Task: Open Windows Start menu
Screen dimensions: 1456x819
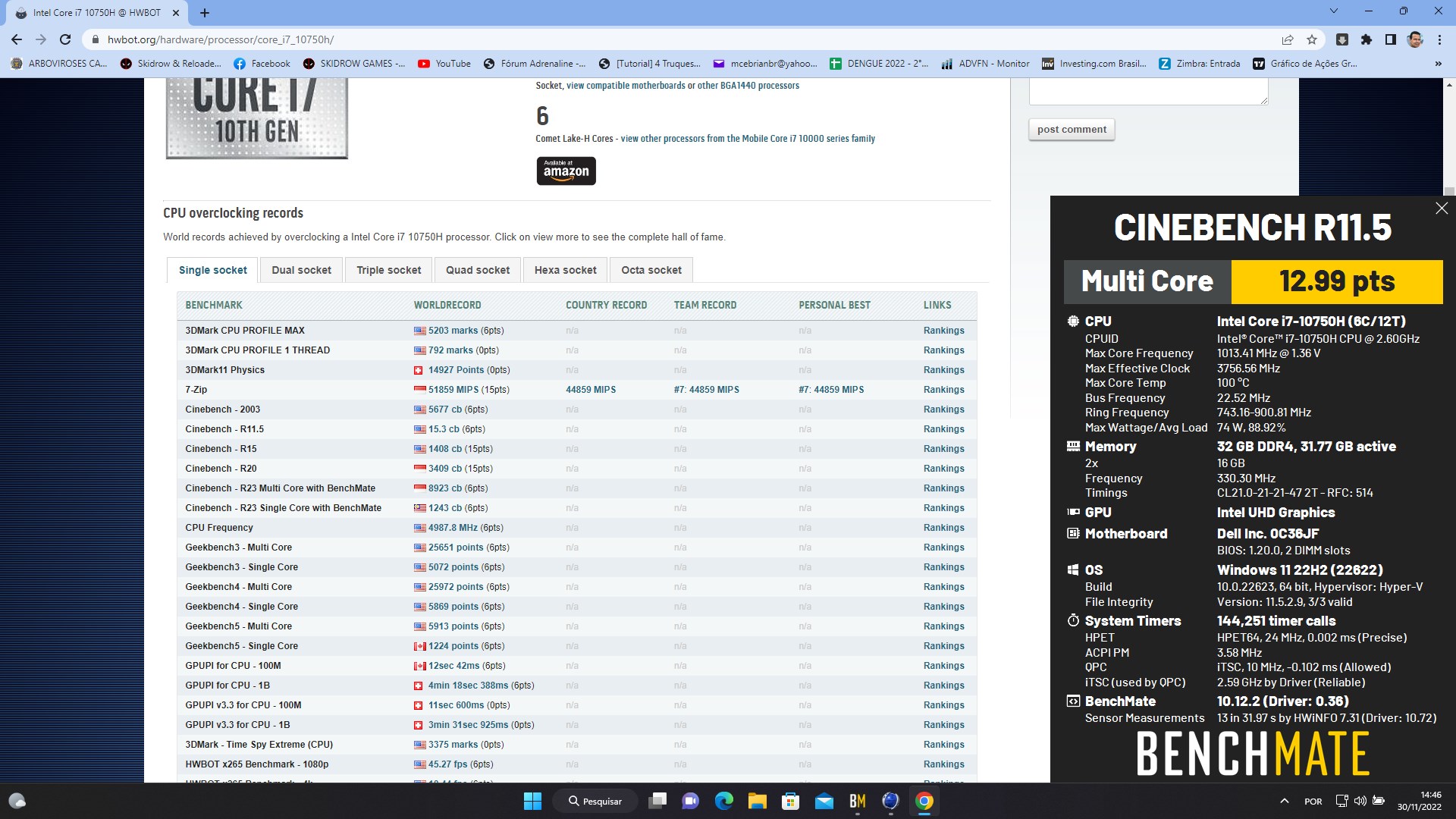Action: [x=532, y=801]
